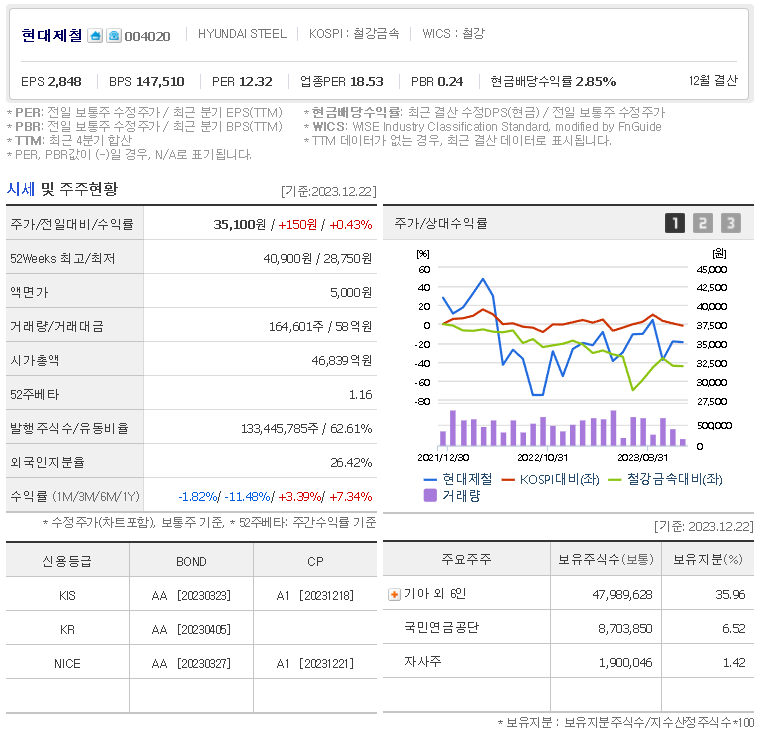
Task: Select 133,445,785주 / 62.61% shares value
Action: [306, 428]
